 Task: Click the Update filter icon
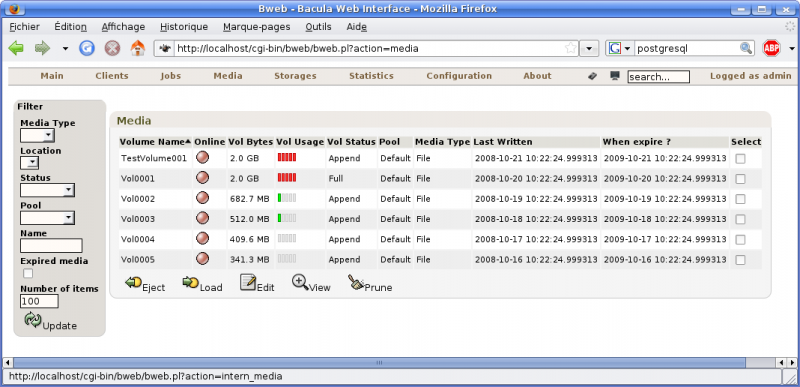[33, 320]
